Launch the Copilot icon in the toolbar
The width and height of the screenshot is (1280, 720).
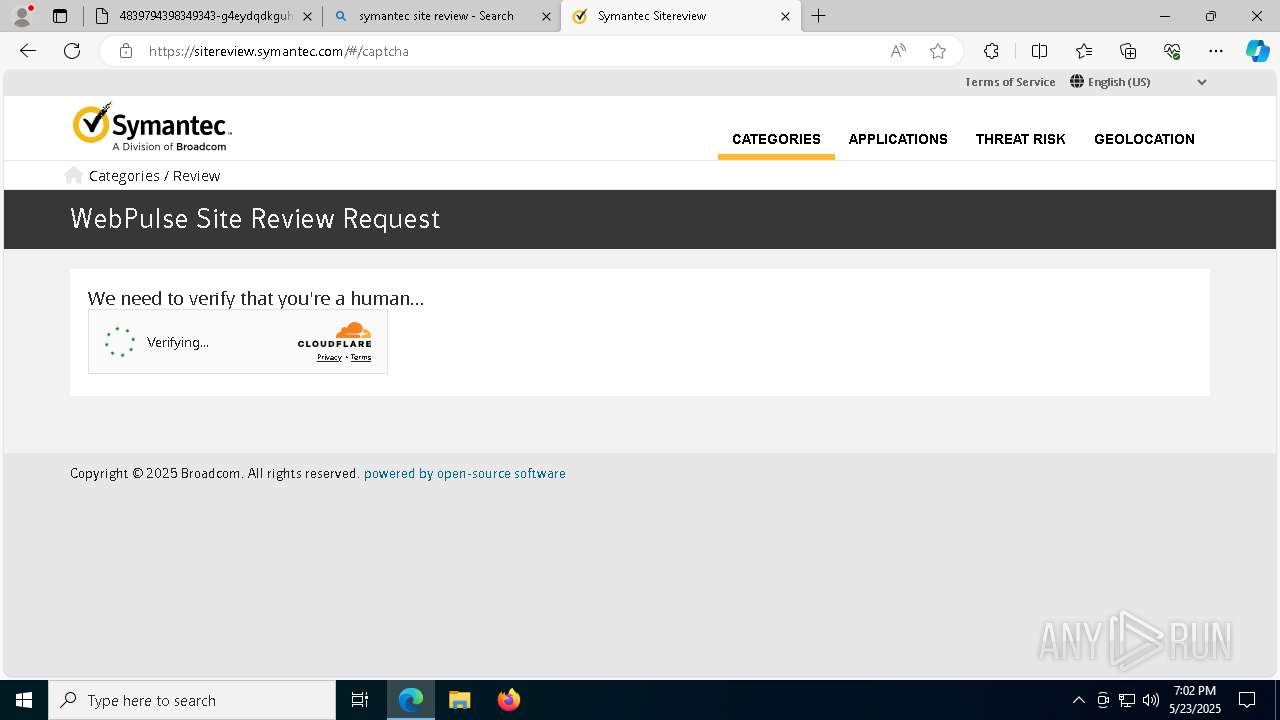click(x=1257, y=51)
